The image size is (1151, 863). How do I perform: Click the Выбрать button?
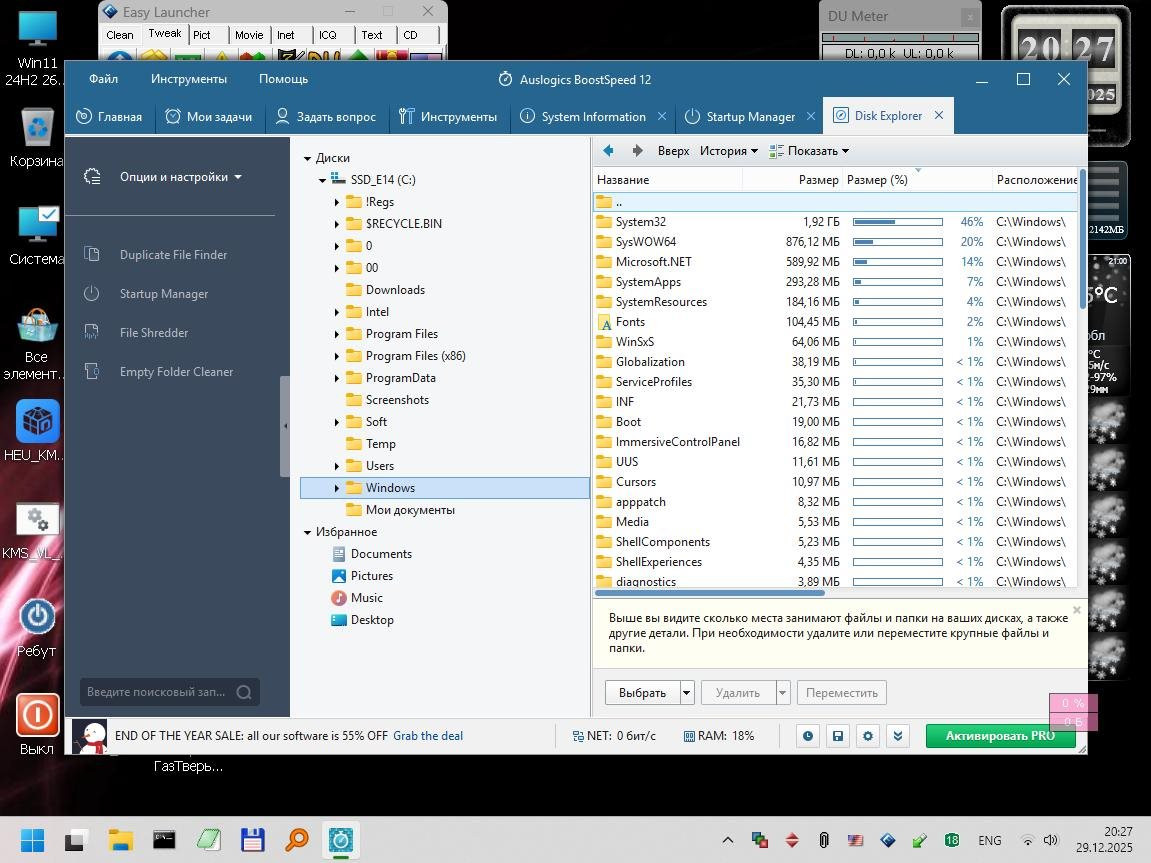pyautogui.click(x=642, y=693)
